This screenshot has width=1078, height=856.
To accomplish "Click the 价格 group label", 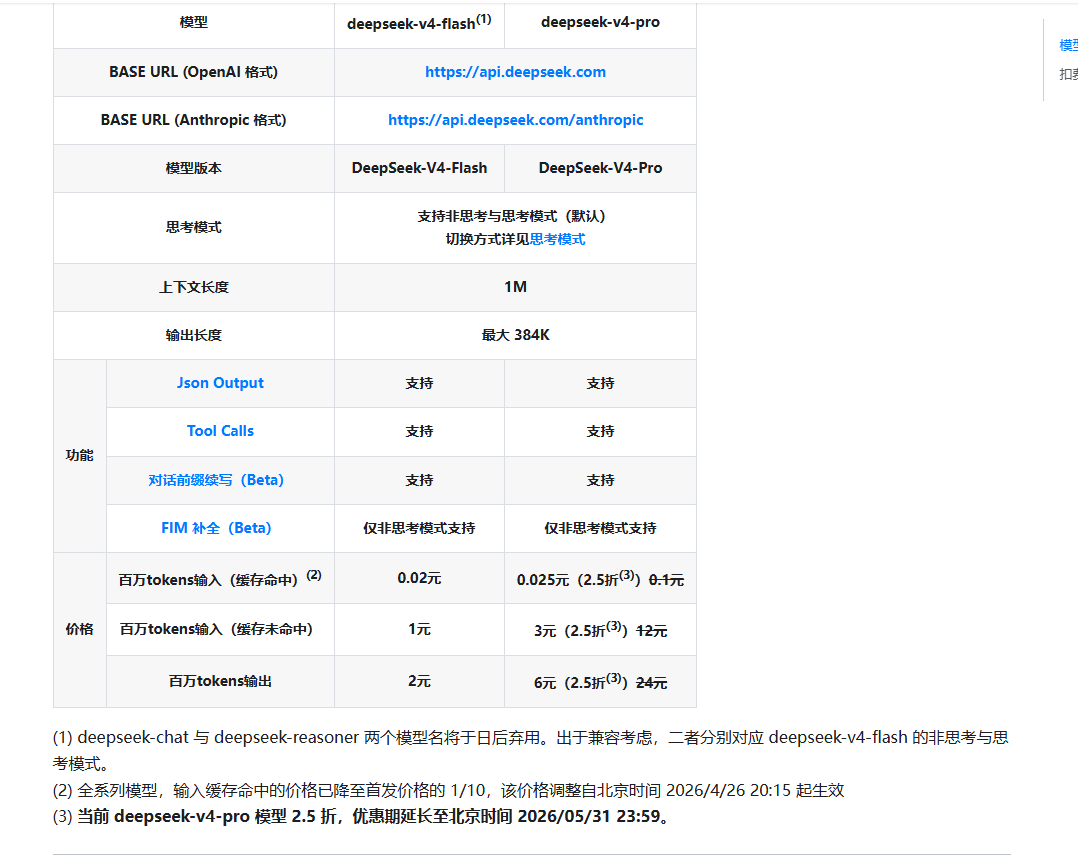I will coord(80,629).
